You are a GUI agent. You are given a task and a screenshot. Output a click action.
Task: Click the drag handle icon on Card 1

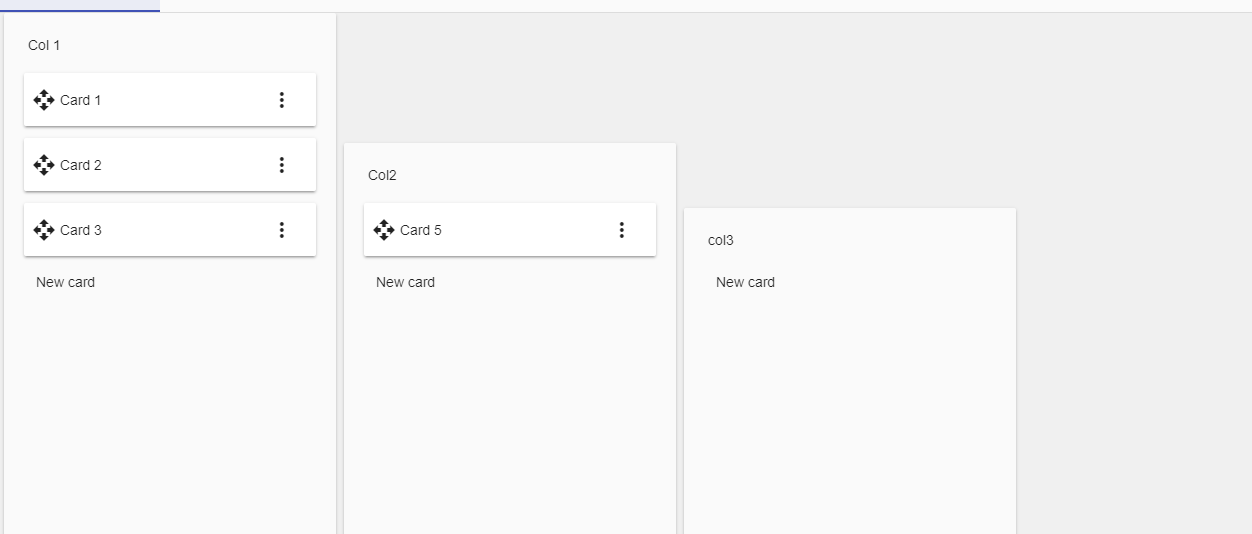44,100
